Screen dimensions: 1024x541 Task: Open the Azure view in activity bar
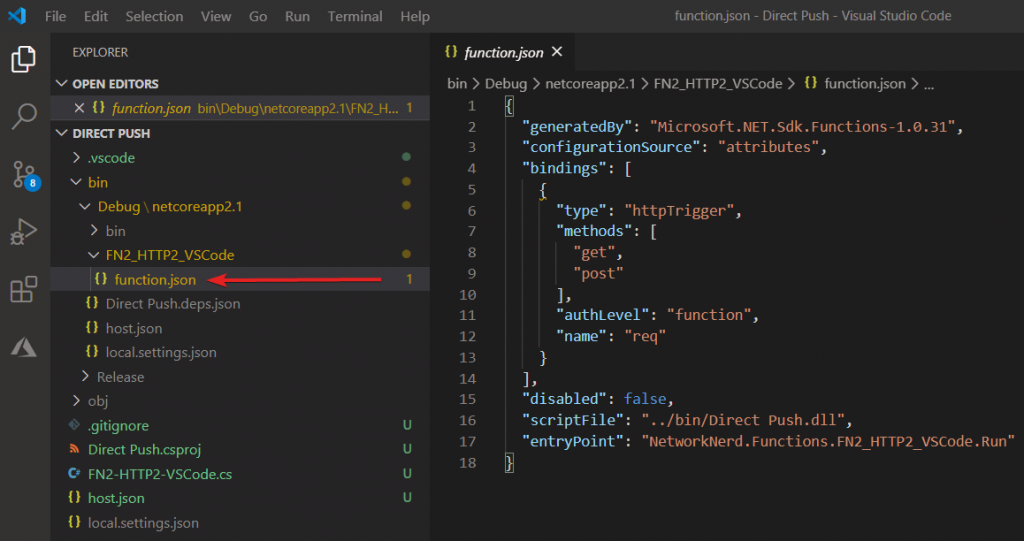point(24,347)
